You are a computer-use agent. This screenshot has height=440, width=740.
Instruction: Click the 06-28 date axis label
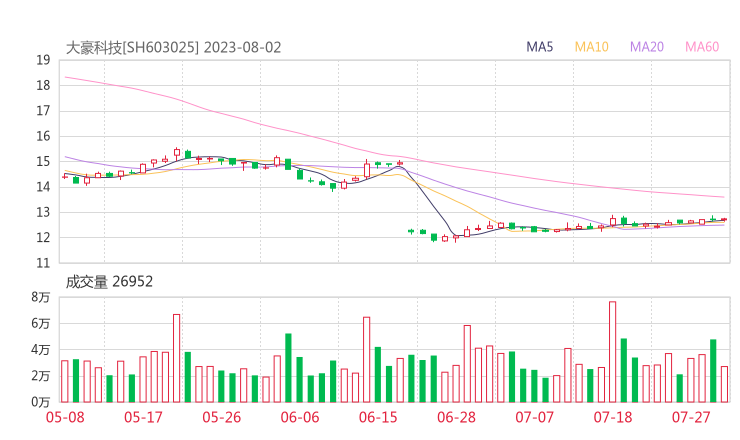(456, 417)
